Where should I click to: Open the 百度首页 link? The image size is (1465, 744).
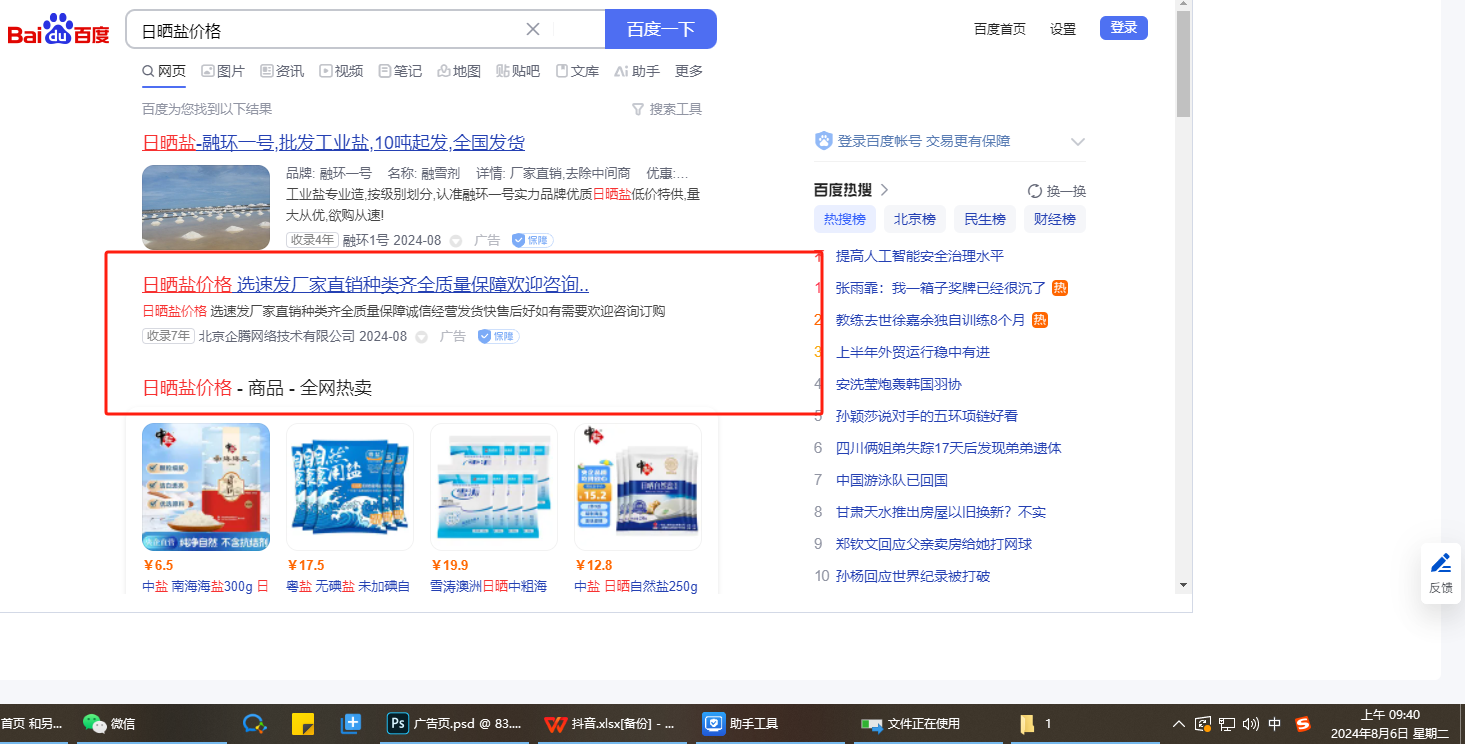point(1000,29)
